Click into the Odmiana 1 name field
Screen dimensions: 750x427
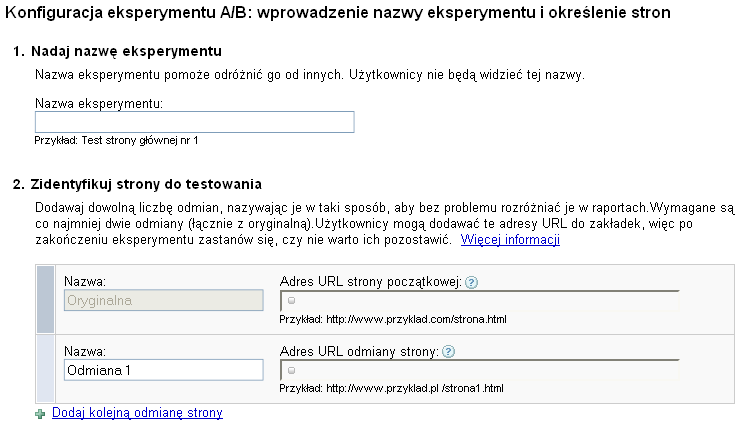coord(163,369)
